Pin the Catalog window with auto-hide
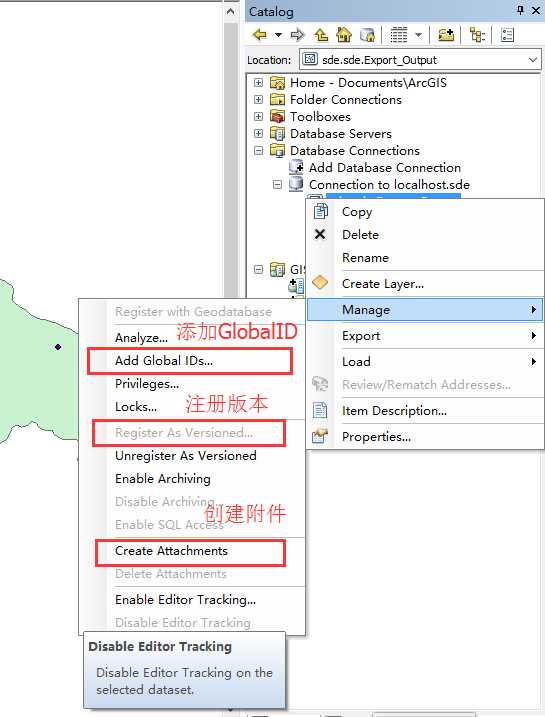This screenshot has width=545, height=717. point(520,10)
